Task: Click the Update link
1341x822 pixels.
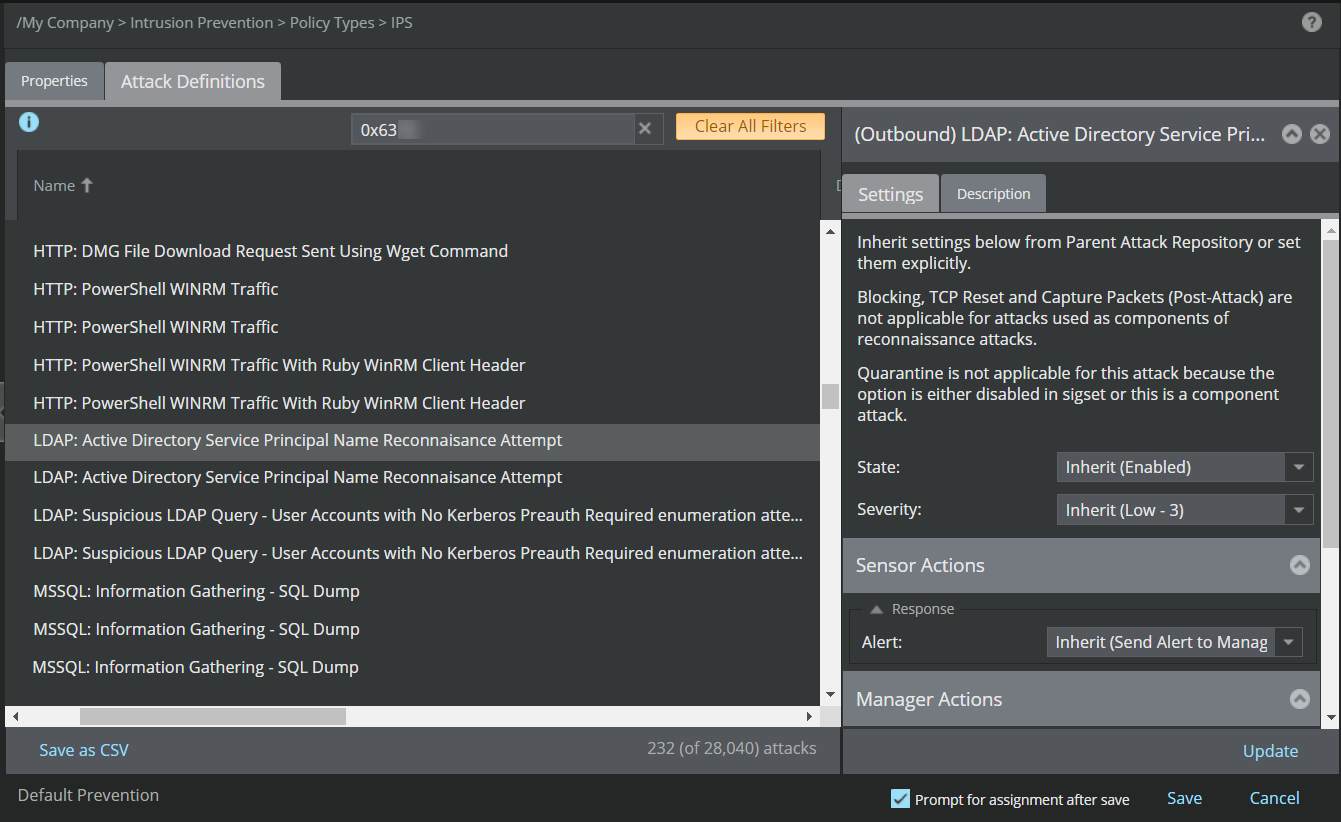Action: 1270,751
